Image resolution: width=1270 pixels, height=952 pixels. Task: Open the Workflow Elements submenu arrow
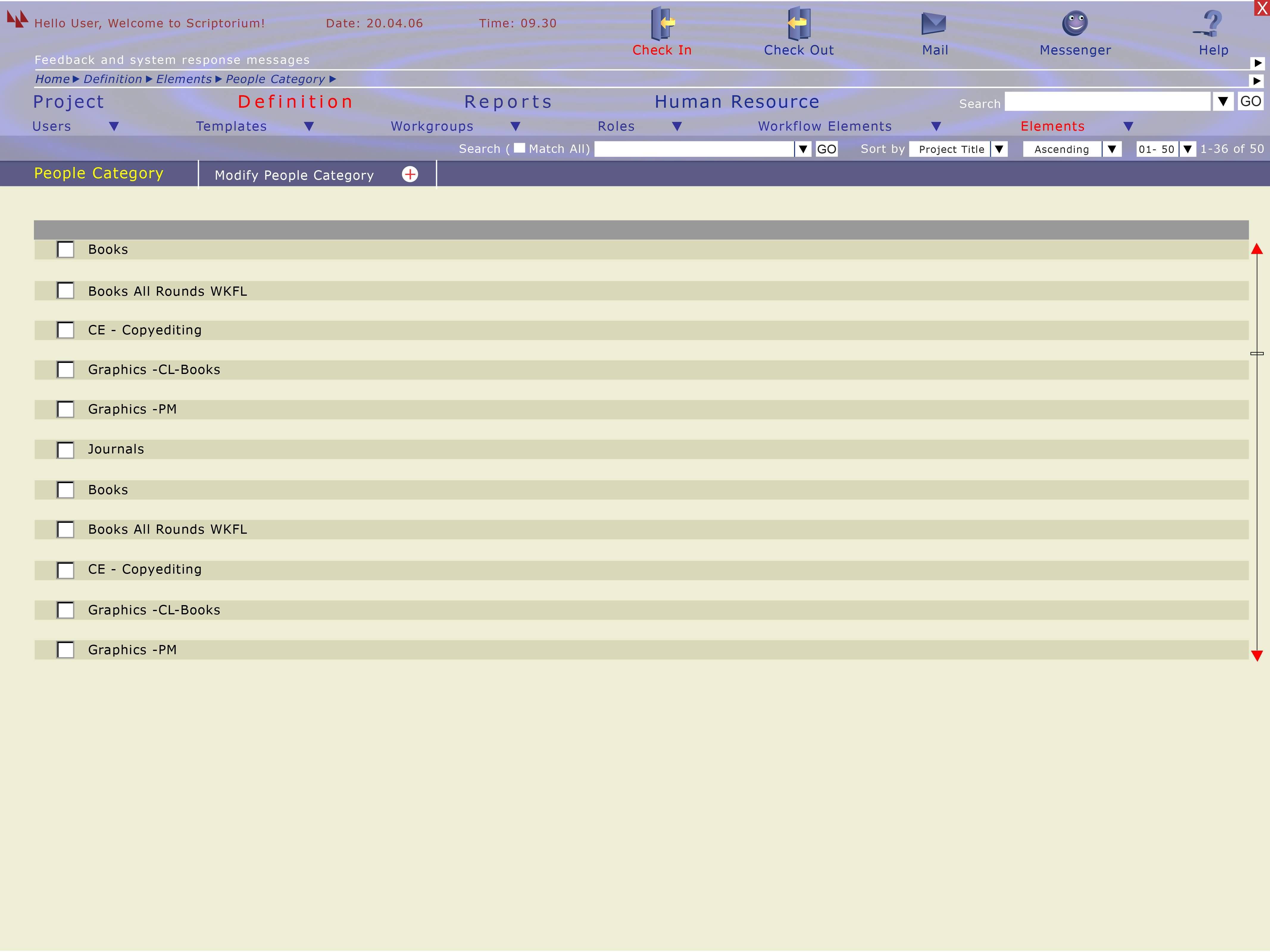(936, 126)
